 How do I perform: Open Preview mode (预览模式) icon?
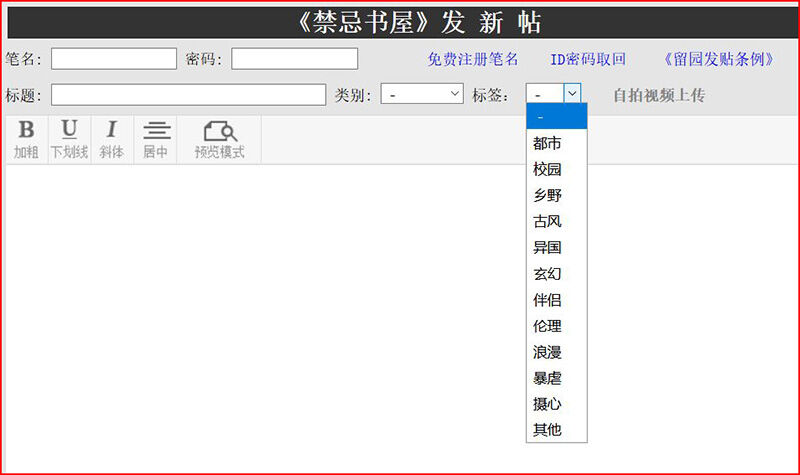tap(219, 139)
